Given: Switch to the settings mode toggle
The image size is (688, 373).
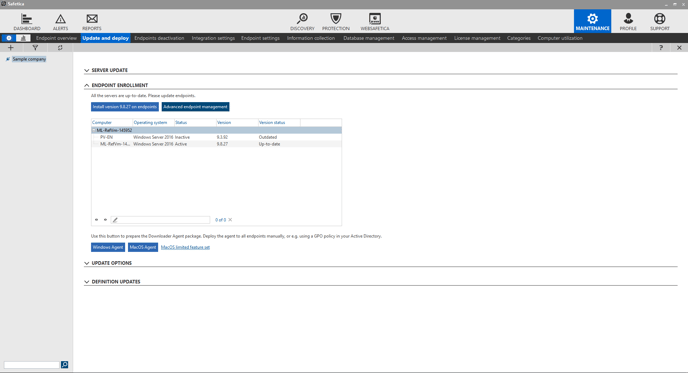Looking at the screenshot, I should 9,38.
